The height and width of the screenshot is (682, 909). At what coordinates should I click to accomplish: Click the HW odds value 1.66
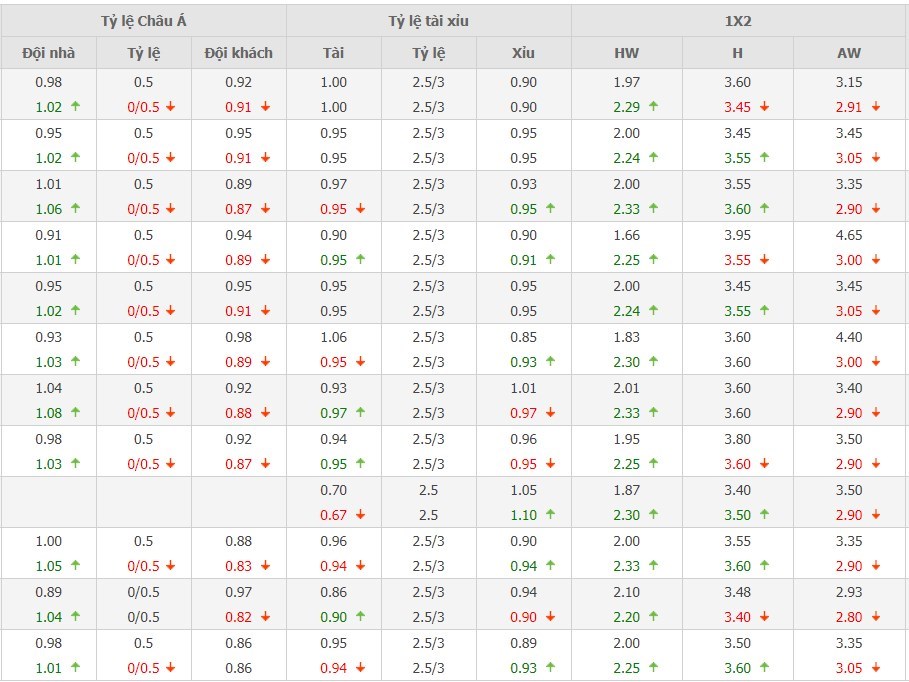pyautogui.click(x=626, y=235)
